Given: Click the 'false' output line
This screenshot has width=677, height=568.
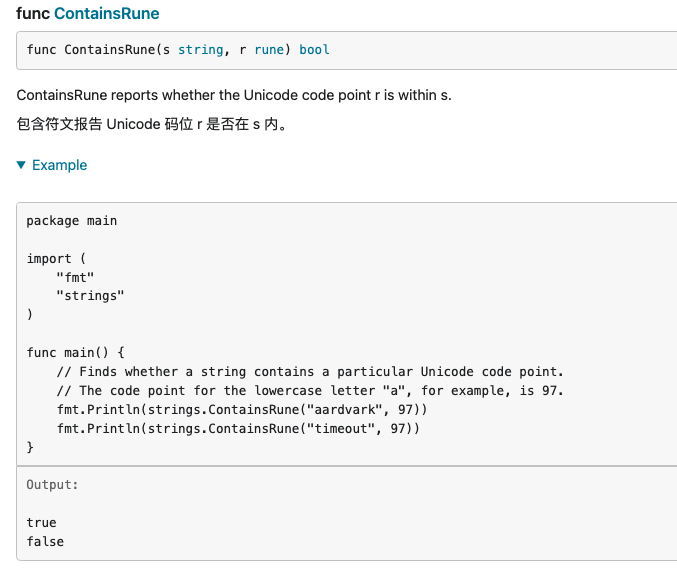Looking at the screenshot, I should click(x=45, y=541).
